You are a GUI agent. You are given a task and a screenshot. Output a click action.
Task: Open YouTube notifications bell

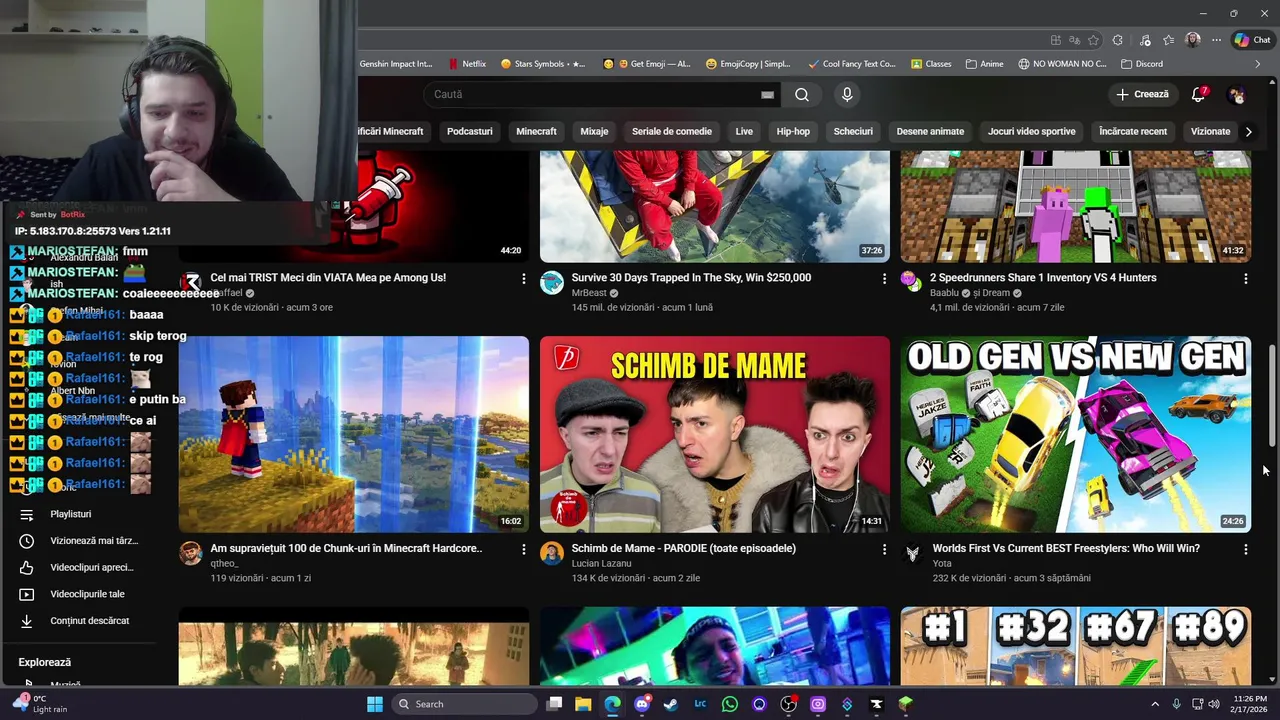click(x=1198, y=94)
